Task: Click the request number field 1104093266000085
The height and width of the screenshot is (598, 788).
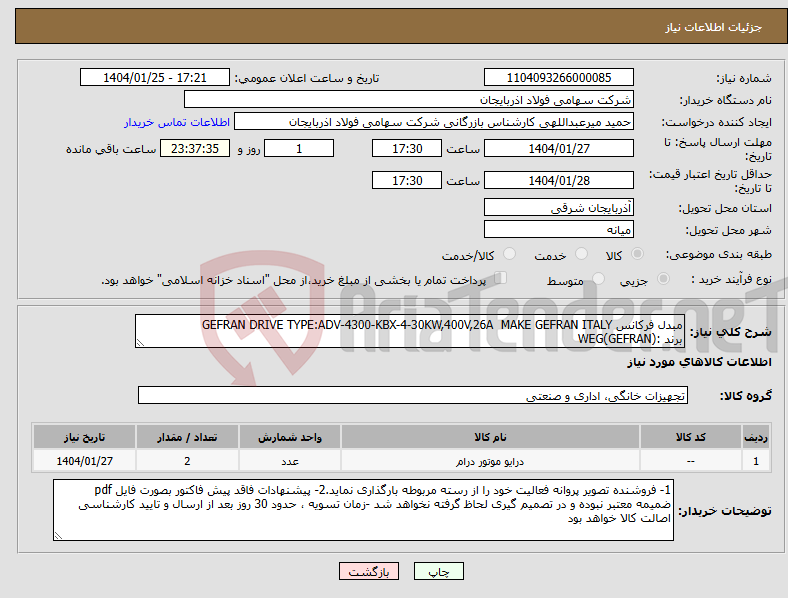Action: (559, 77)
